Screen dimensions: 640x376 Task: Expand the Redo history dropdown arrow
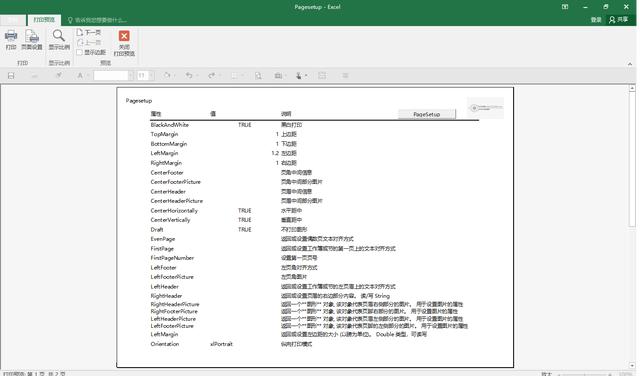click(220, 76)
